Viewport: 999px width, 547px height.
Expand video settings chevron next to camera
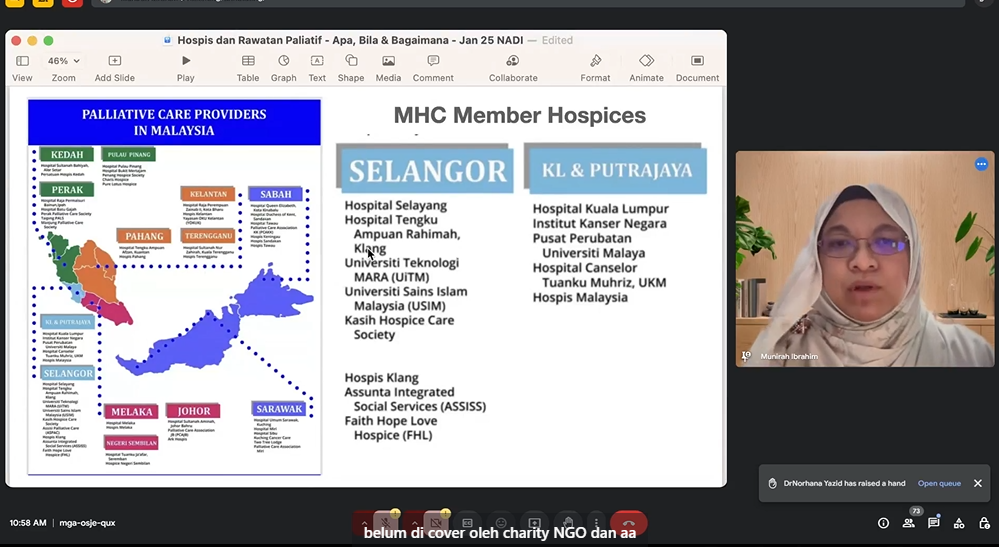[414, 523]
